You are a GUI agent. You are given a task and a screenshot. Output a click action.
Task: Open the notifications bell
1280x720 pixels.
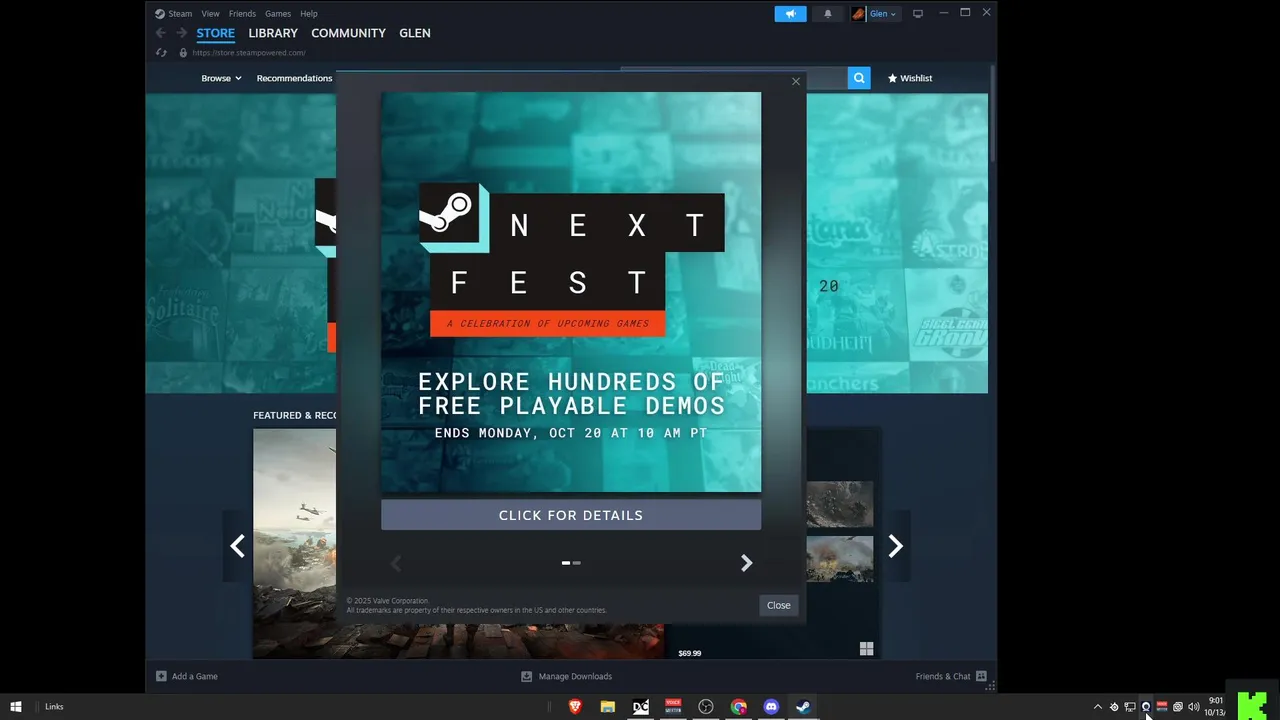coord(827,14)
